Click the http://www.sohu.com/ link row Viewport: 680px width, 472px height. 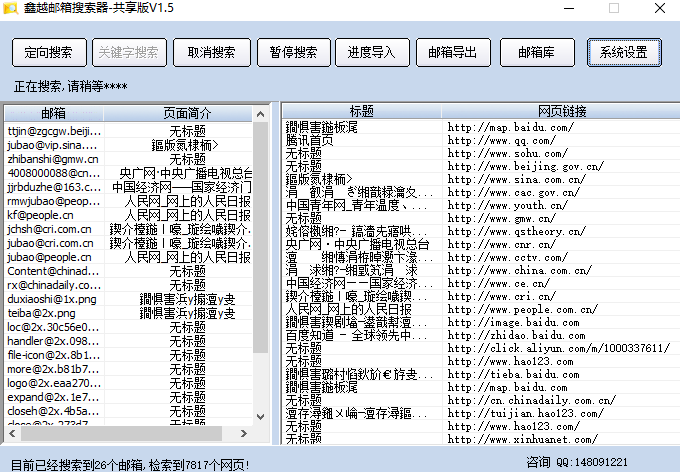pyautogui.click(x=481, y=153)
